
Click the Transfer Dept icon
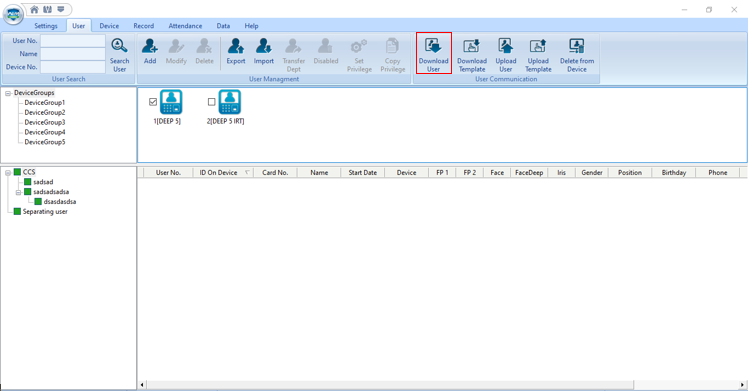click(x=293, y=46)
